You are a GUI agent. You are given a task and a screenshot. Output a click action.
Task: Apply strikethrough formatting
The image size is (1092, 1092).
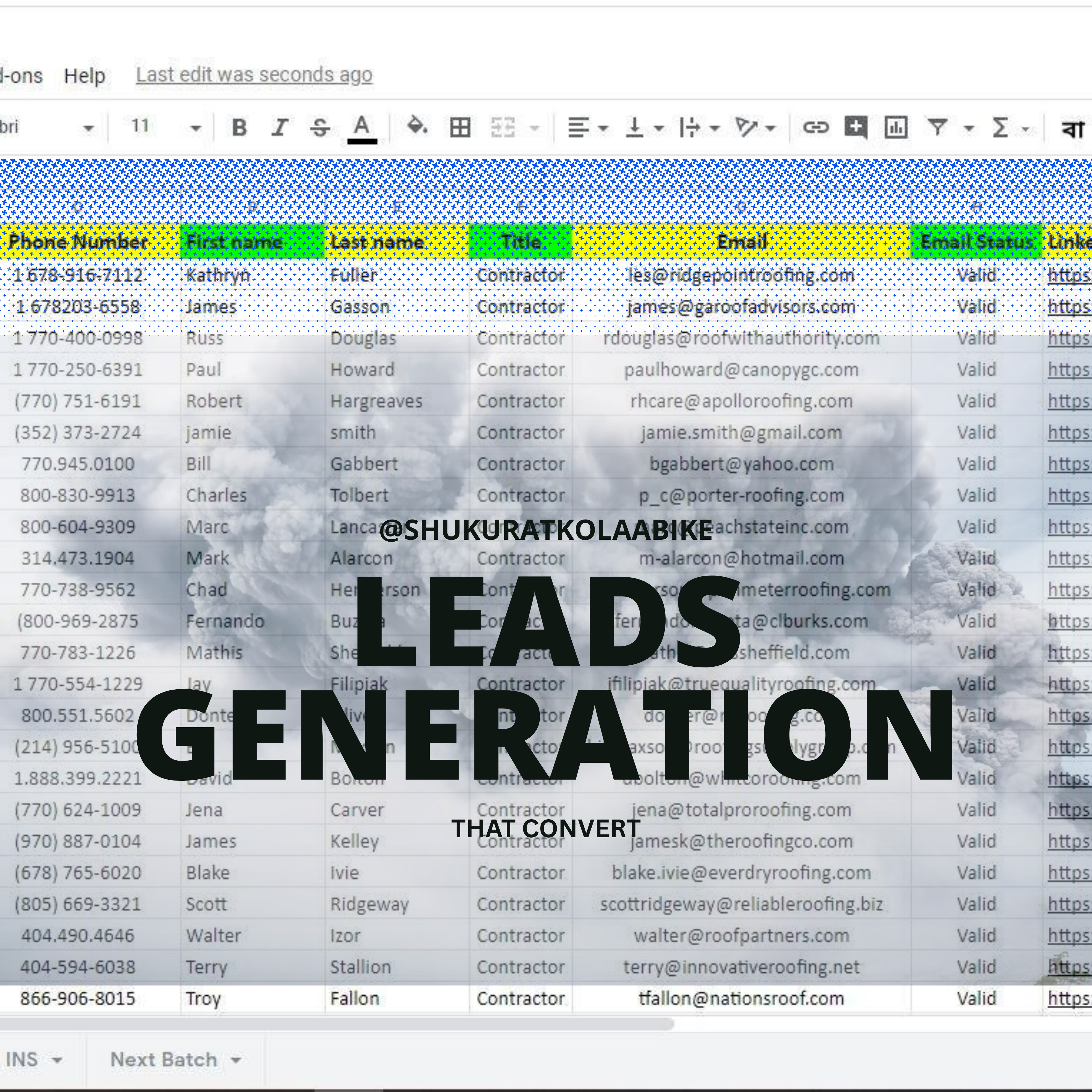[320, 128]
